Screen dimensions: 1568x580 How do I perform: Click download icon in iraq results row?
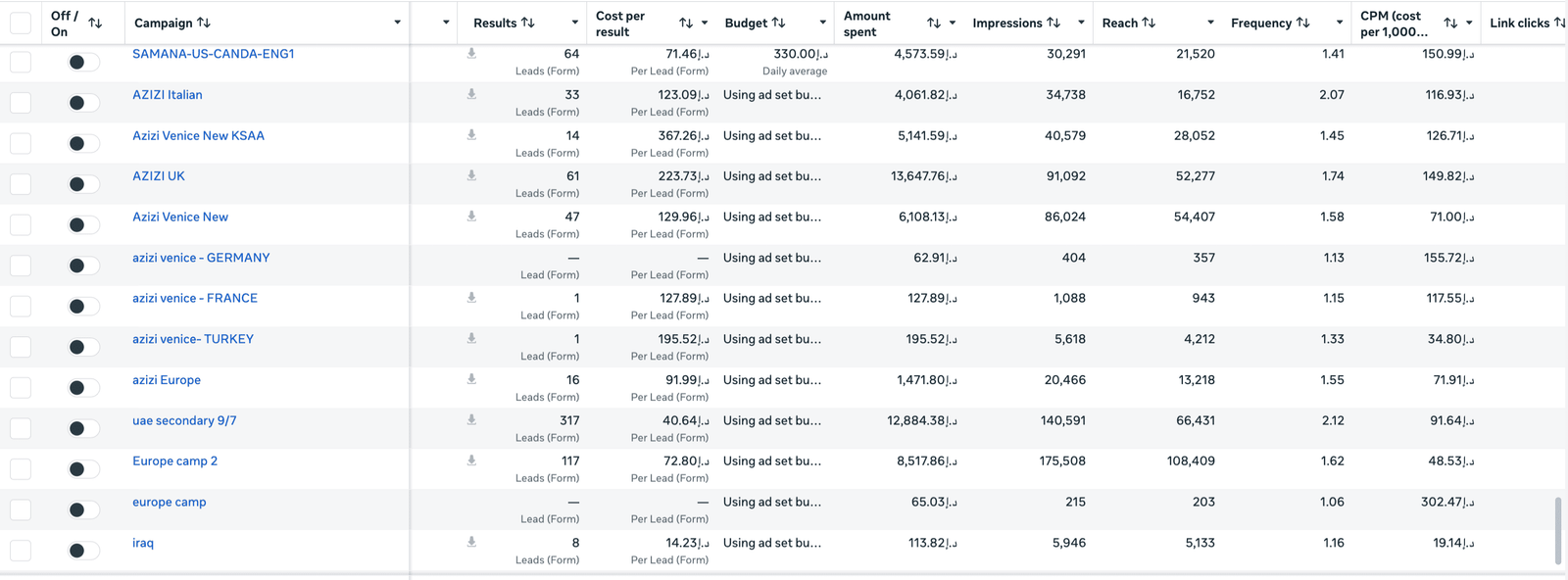pos(471,543)
